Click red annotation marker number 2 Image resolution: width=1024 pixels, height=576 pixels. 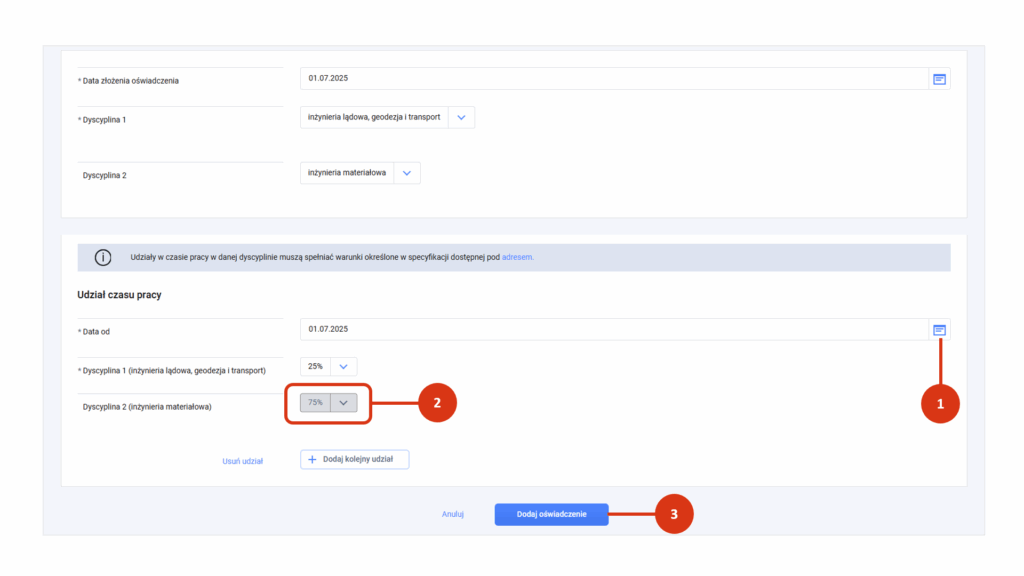tap(437, 403)
